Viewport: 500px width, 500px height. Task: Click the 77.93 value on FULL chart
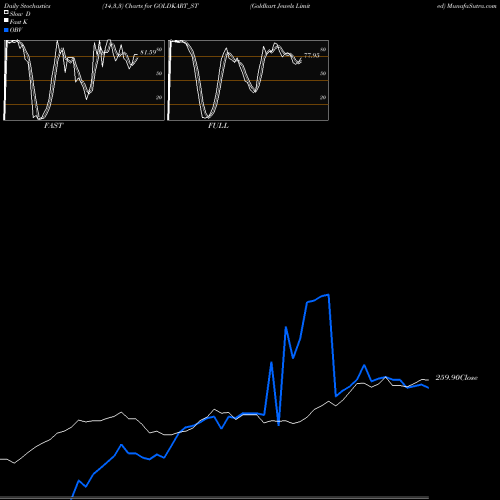tap(312, 55)
